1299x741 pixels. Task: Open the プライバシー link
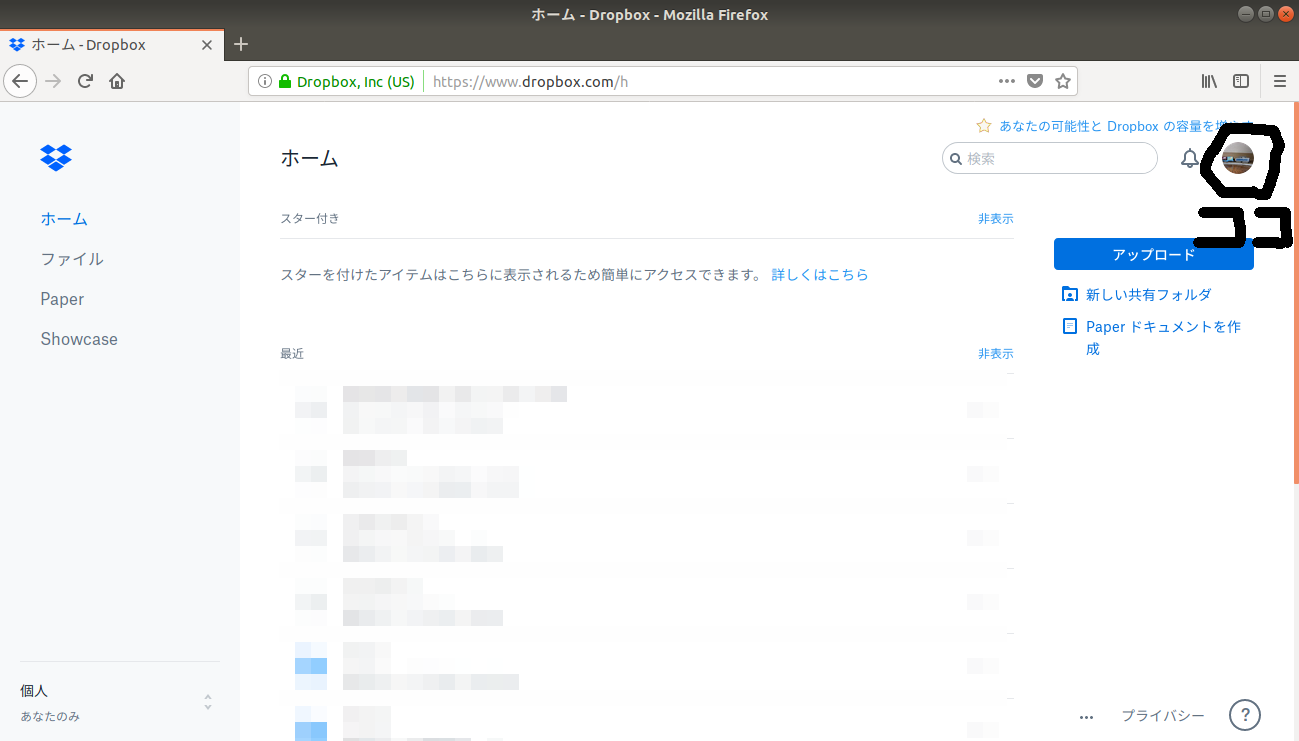1163,716
